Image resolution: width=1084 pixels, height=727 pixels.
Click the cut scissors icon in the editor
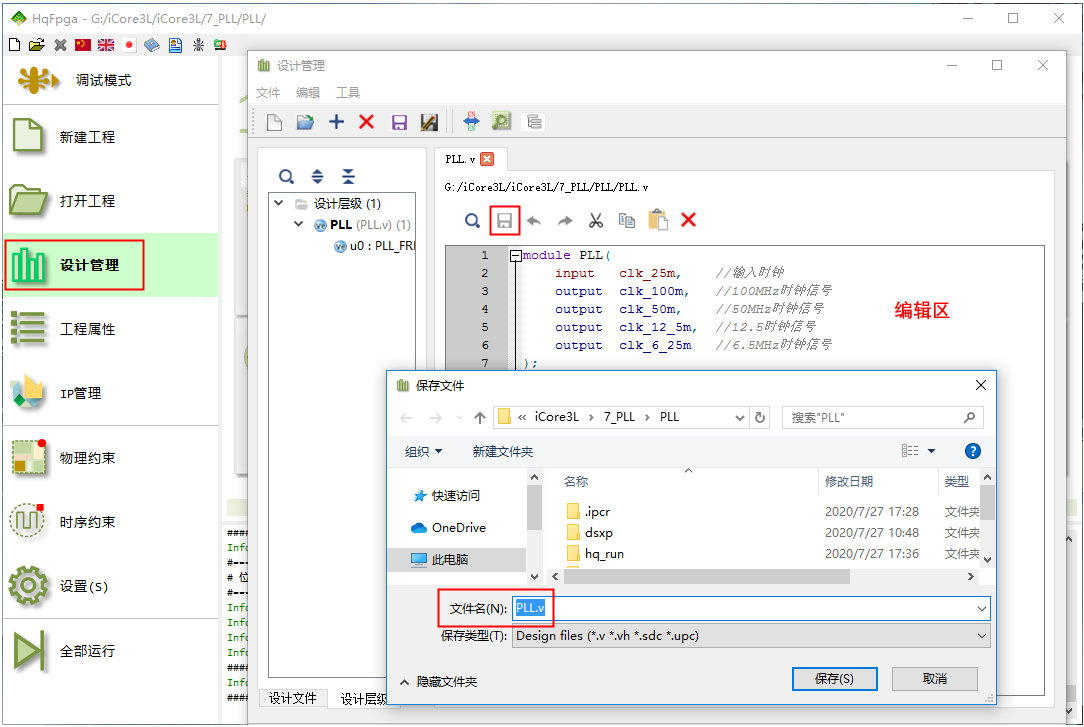[596, 221]
